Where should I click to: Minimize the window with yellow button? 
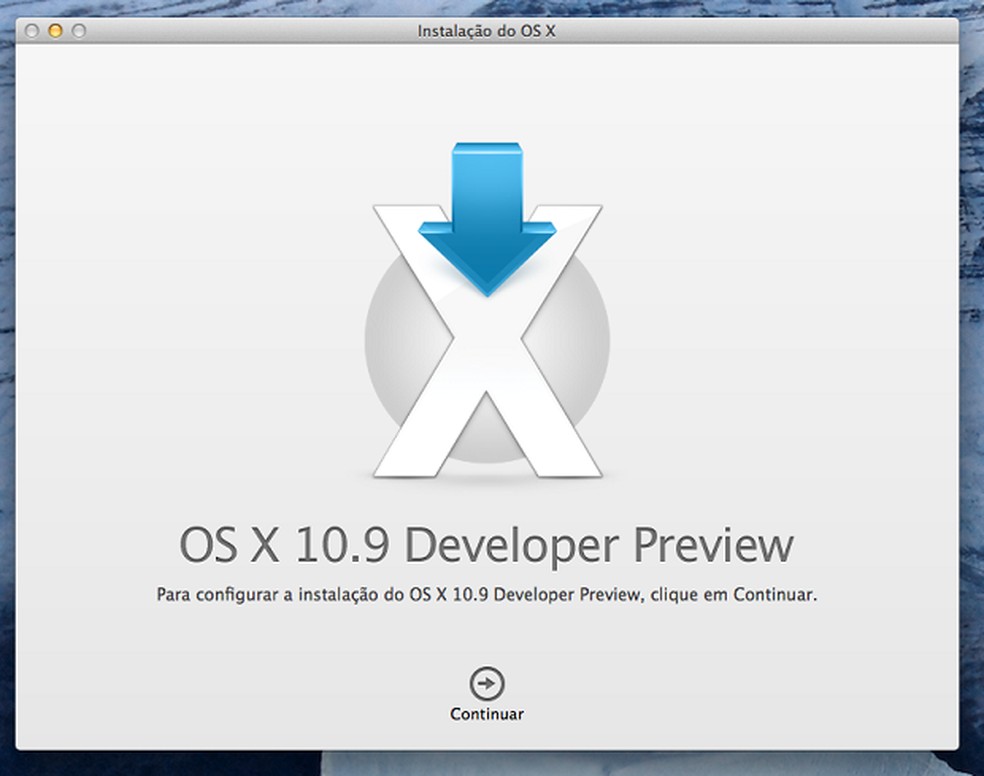point(55,30)
